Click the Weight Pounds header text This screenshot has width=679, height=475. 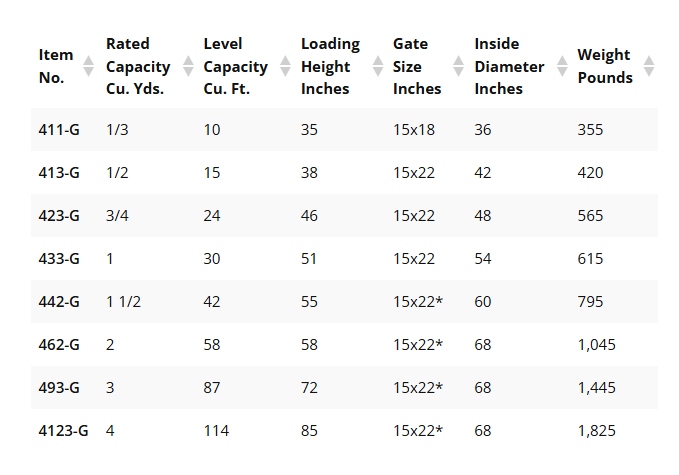605,66
